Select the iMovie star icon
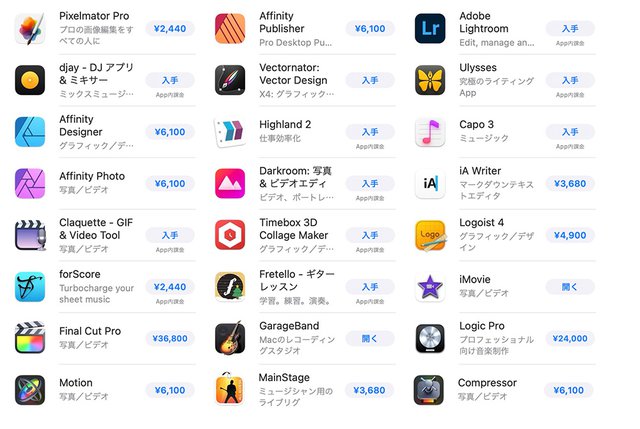This screenshot has height=429, width=640. (430, 287)
